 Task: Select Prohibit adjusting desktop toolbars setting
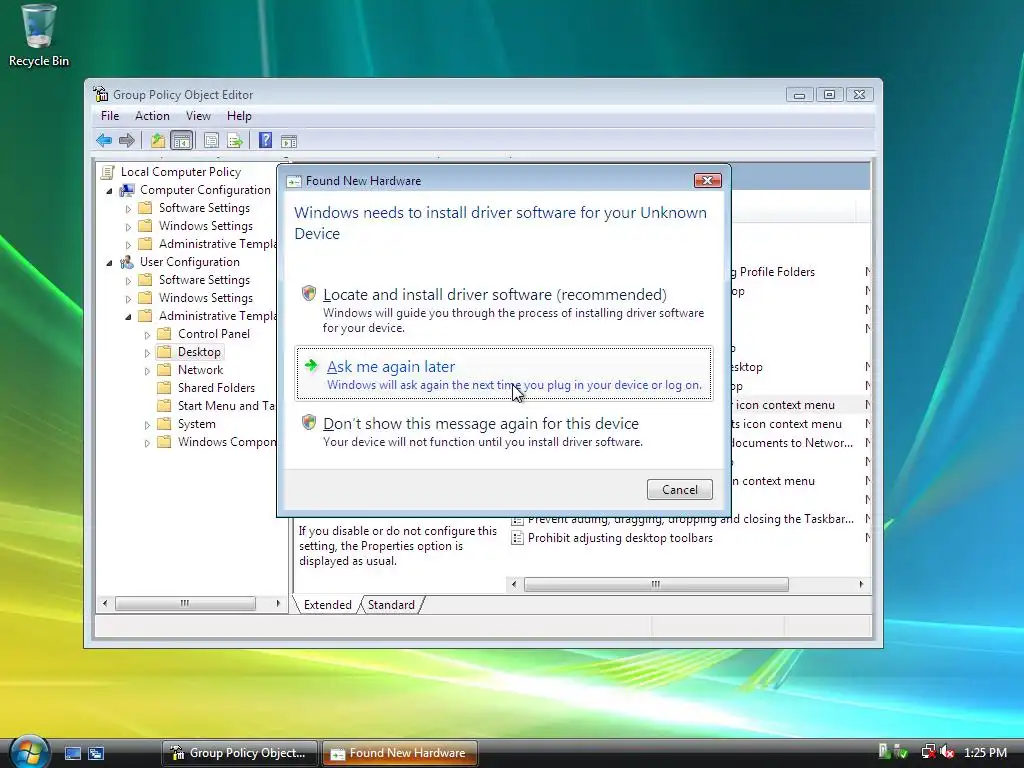(620, 538)
